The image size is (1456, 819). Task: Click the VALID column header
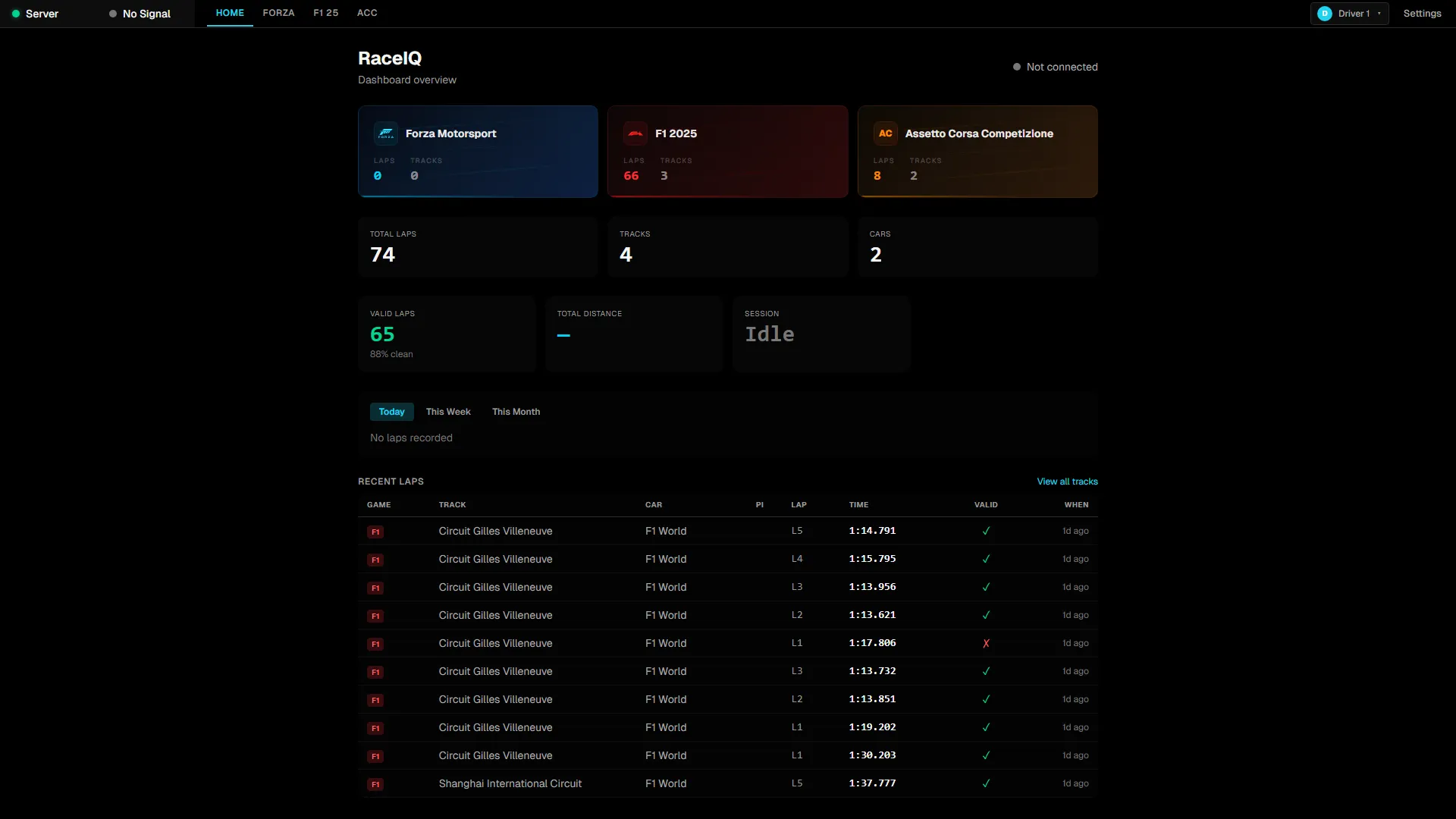[x=986, y=505]
